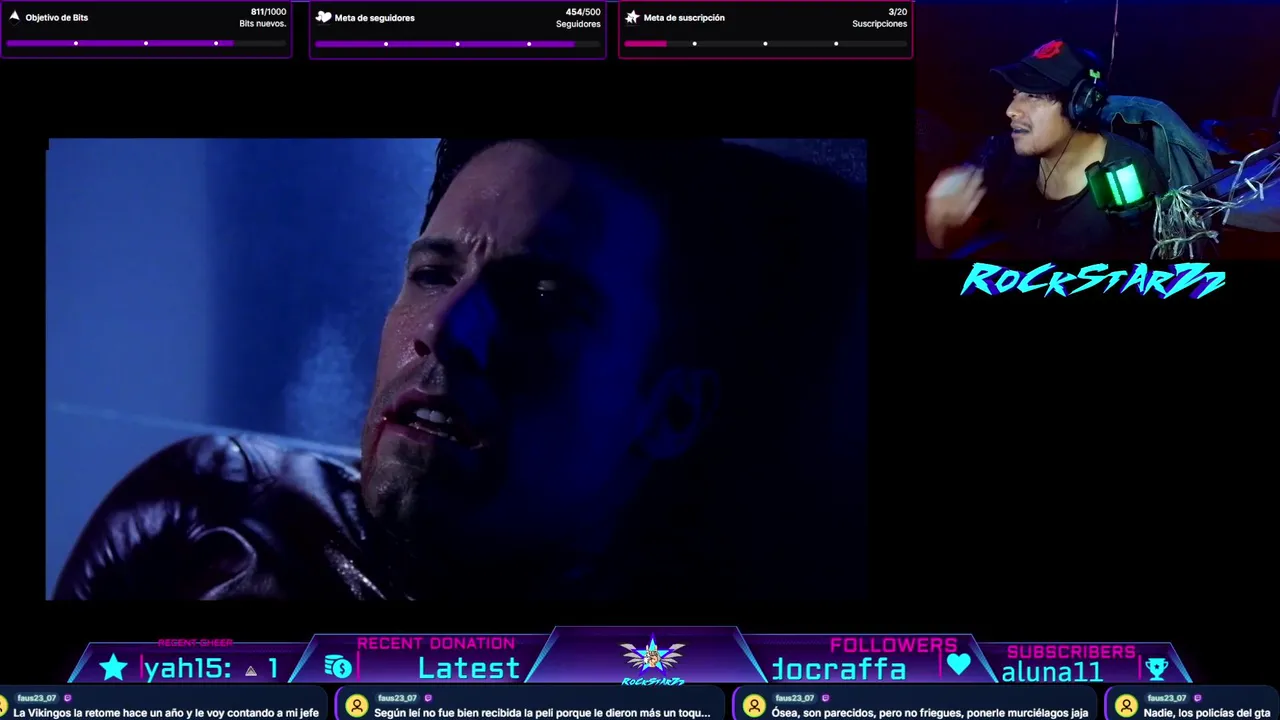1280x720 pixels.
Task: Click the '811/1000' bits counter
Action: 268,12
